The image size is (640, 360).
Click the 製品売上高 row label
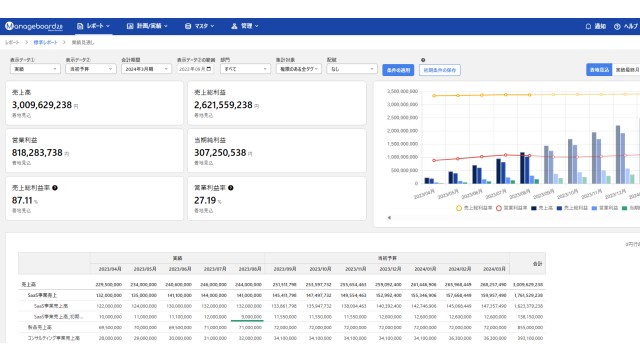coord(40,327)
